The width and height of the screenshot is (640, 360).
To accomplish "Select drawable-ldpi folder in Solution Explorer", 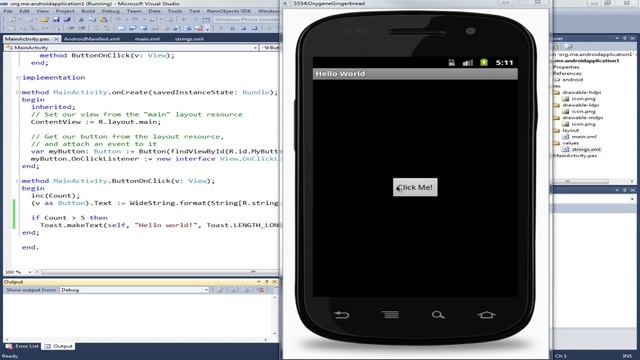I will click(x=580, y=105).
